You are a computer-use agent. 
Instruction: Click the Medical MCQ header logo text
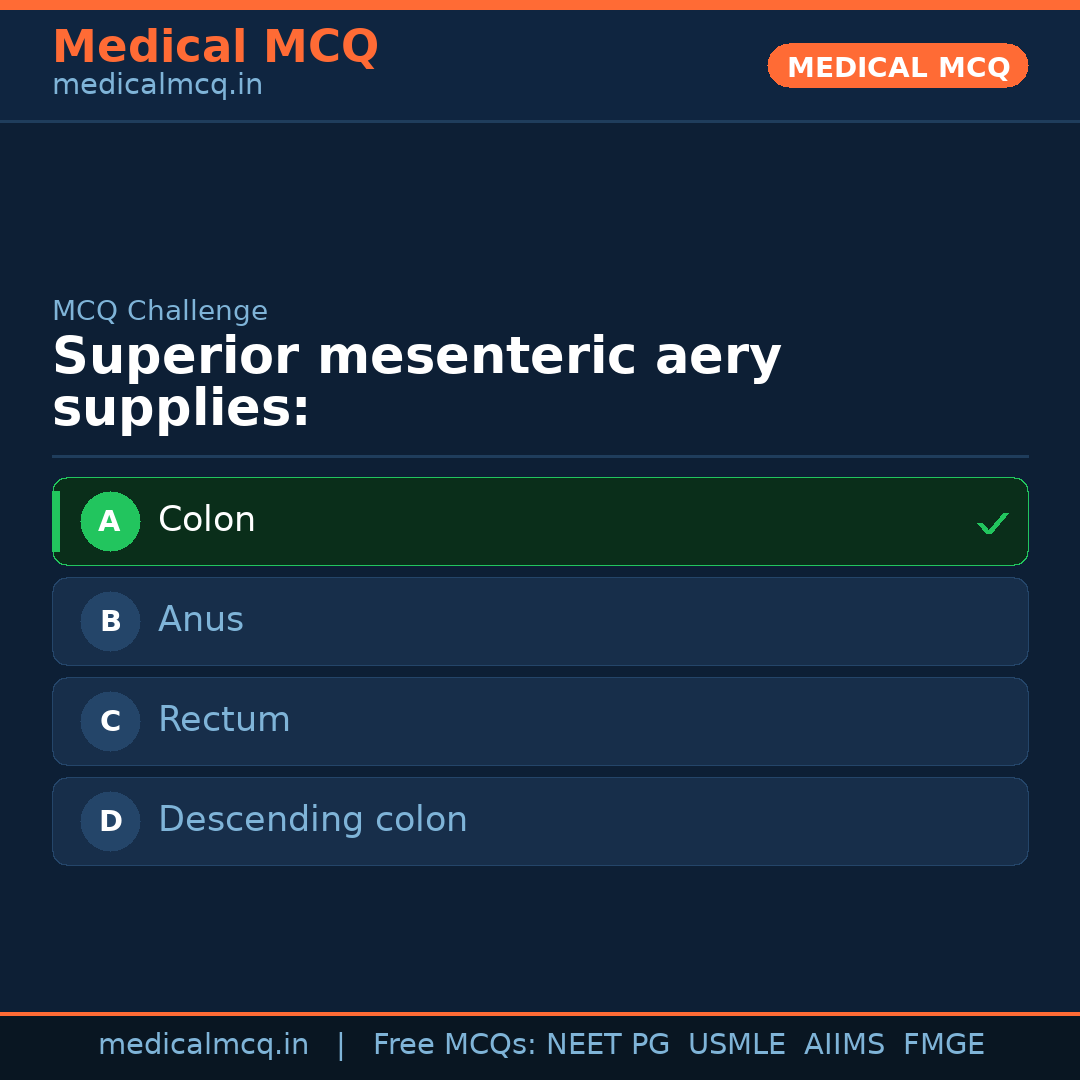(x=215, y=47)
